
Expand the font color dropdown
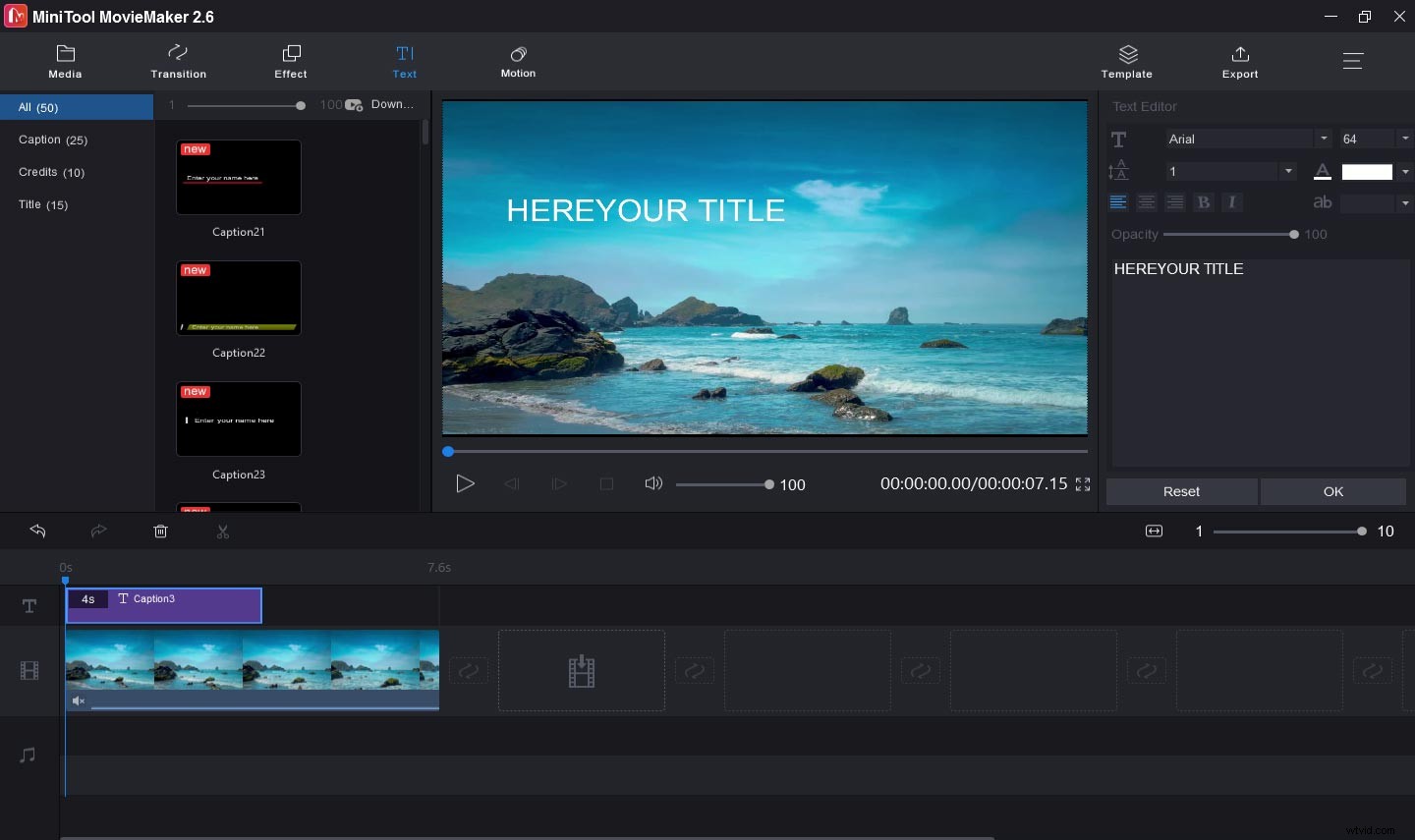point(1406,171)
